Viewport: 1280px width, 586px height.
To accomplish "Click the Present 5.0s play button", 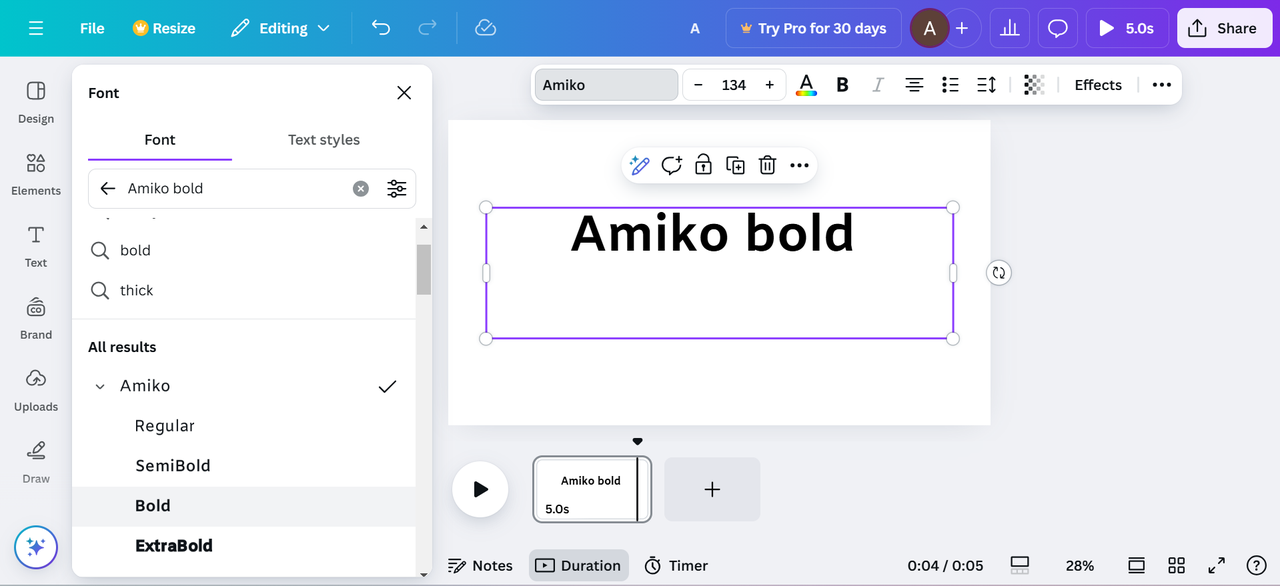I will click(1126, 28).
